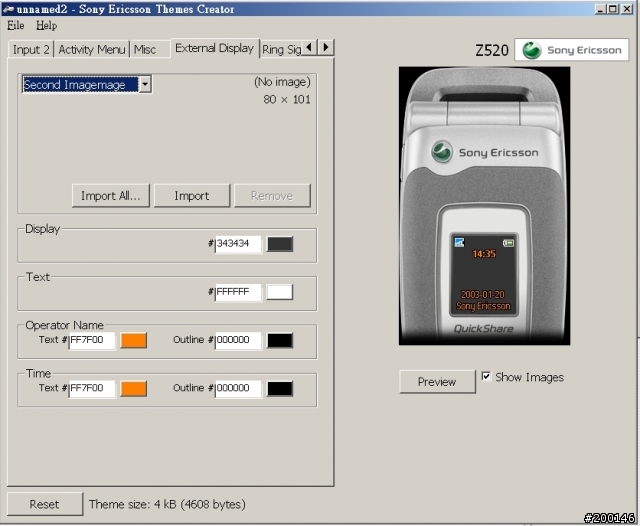Click the app icon in the title bar
Screen dimensions: 640x526
[x=8, y=9]
